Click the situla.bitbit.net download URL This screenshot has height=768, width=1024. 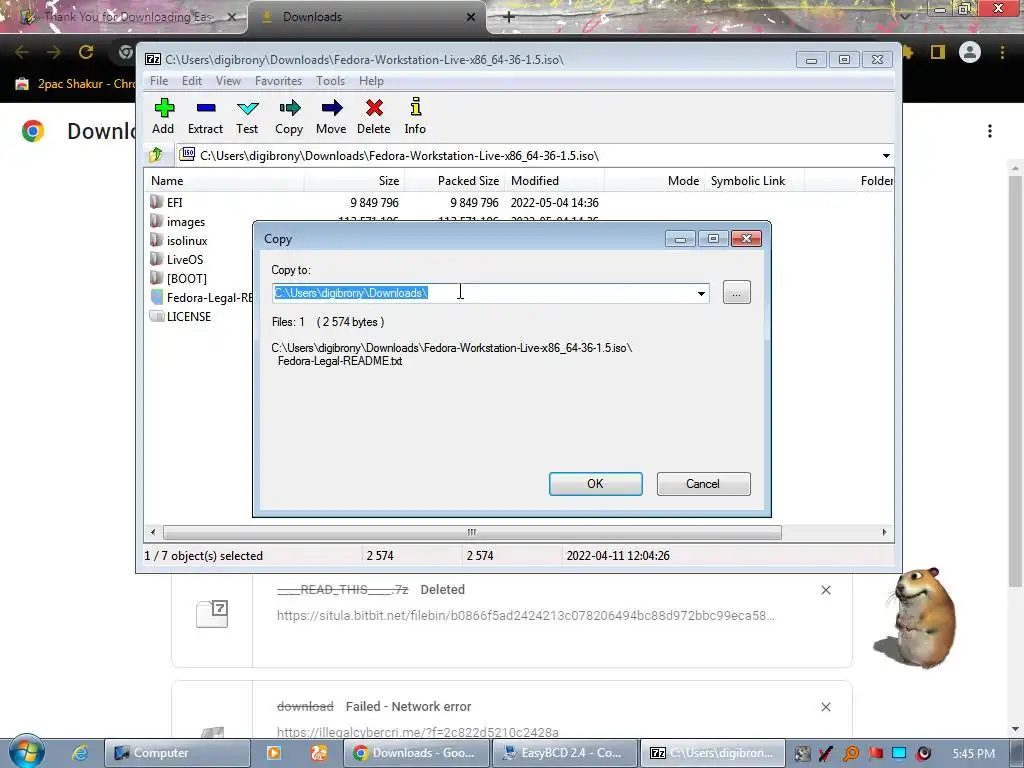point(526,616)
